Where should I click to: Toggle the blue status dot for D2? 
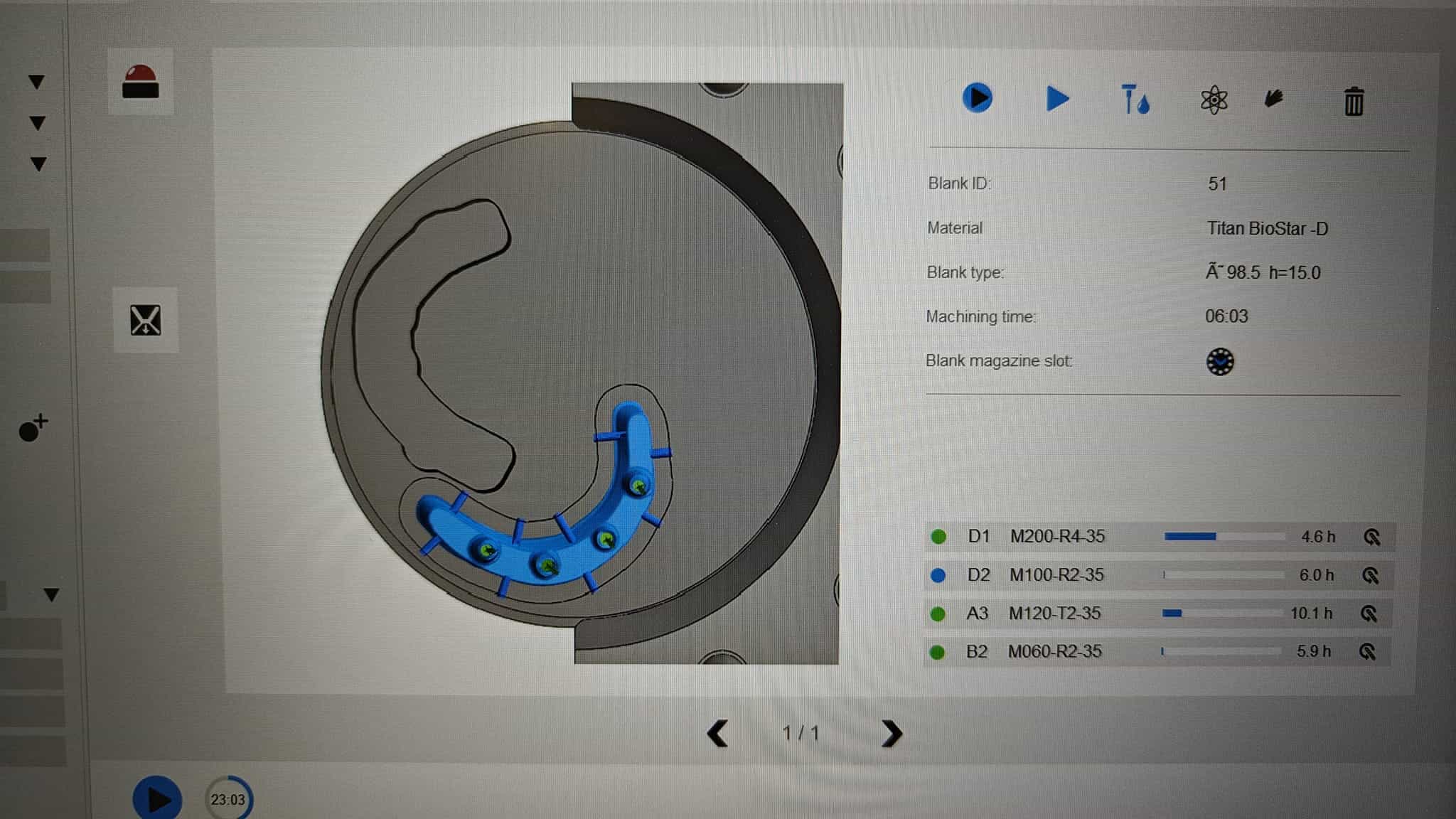[938, 575]
